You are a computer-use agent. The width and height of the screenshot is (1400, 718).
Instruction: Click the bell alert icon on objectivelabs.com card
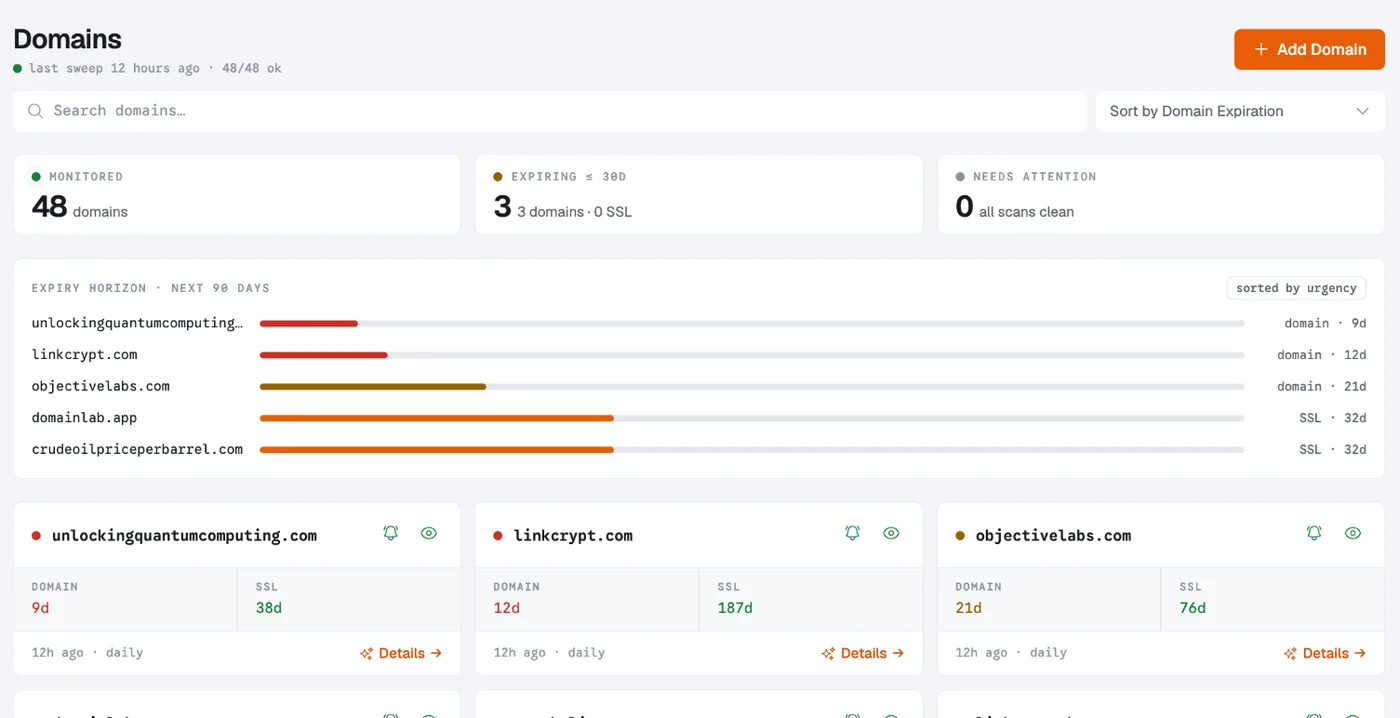coord(1315,533)
